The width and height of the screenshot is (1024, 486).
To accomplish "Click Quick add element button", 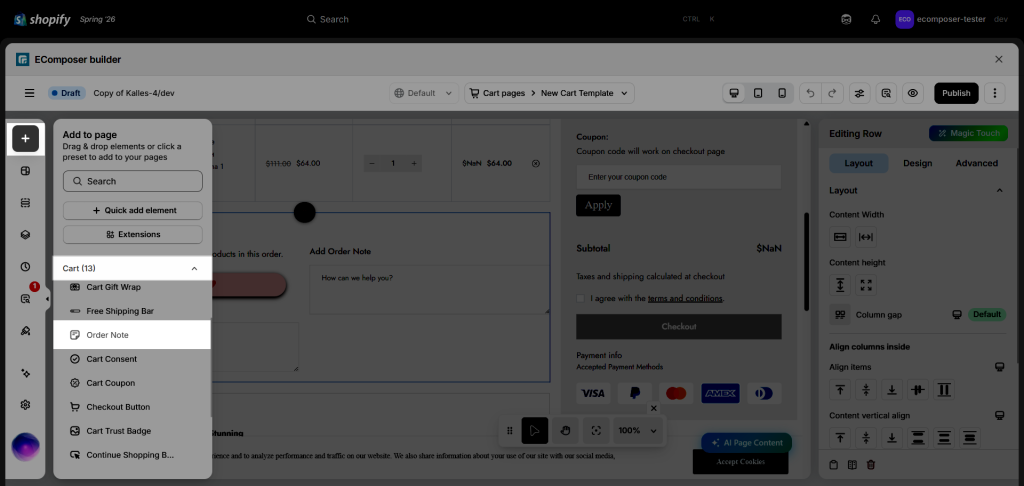I will point(133,210).
